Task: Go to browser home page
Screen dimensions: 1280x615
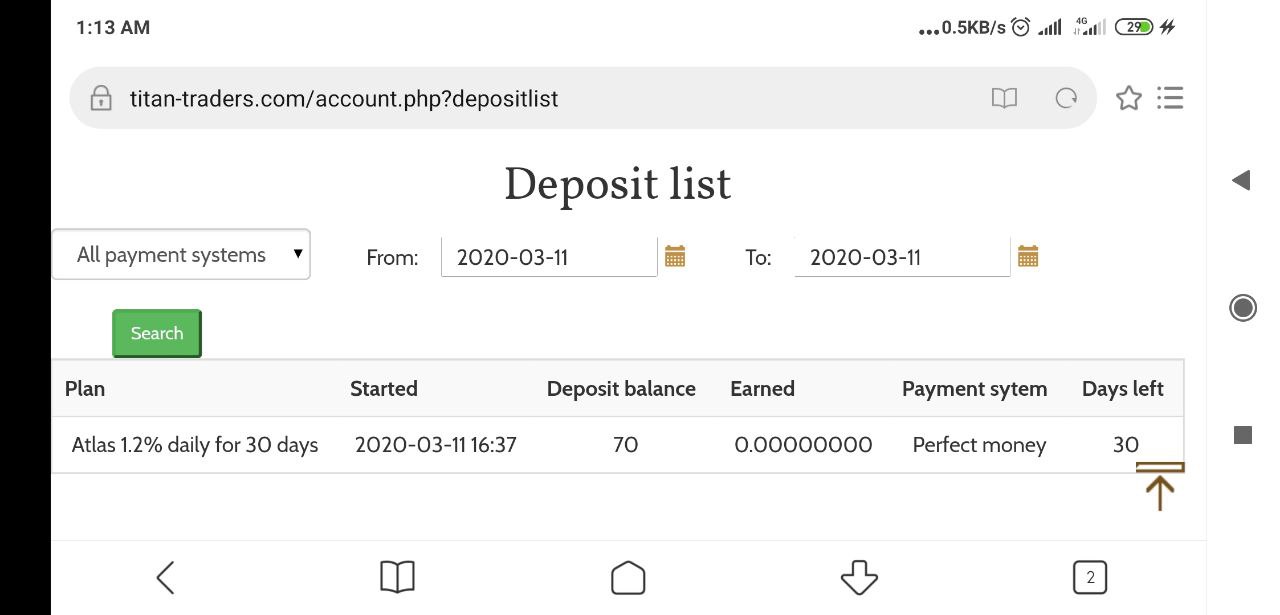Action: click(628, 577)
